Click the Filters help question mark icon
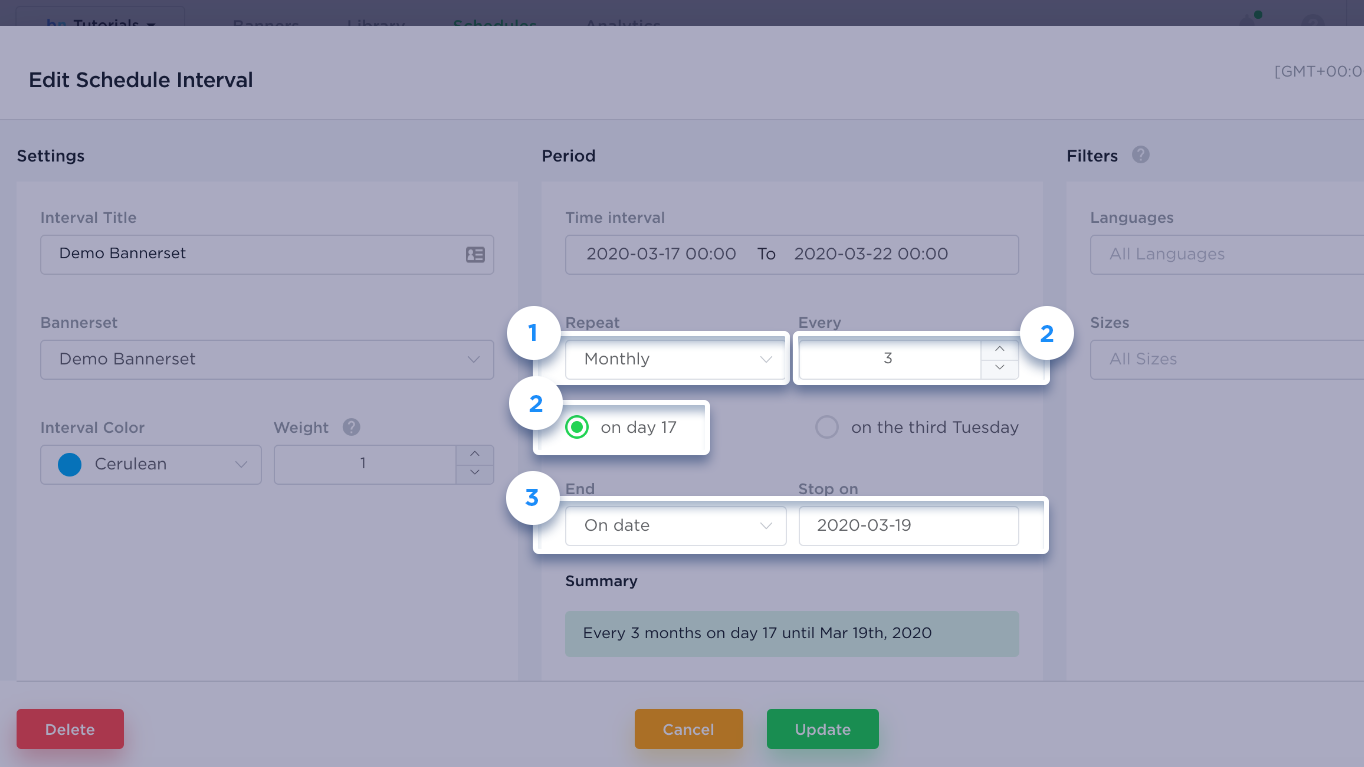The height and width of the screenshot is (767, 1364). pos(1141,155)
